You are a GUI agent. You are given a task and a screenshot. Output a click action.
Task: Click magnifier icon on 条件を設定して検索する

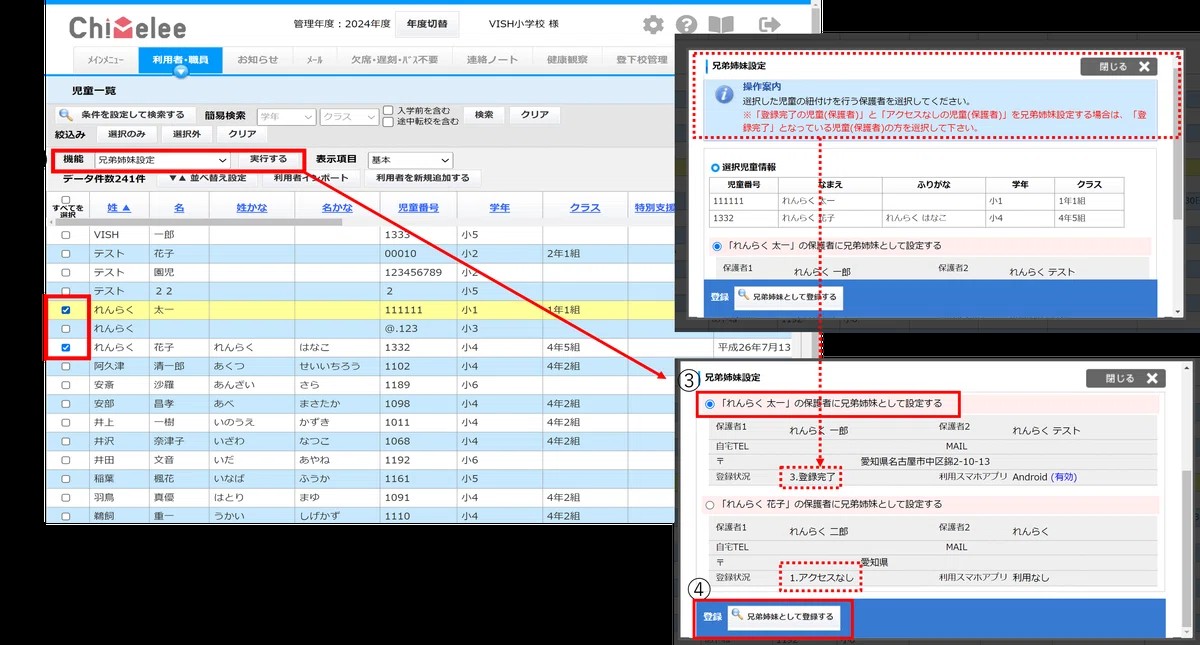[x=66, y=115]
